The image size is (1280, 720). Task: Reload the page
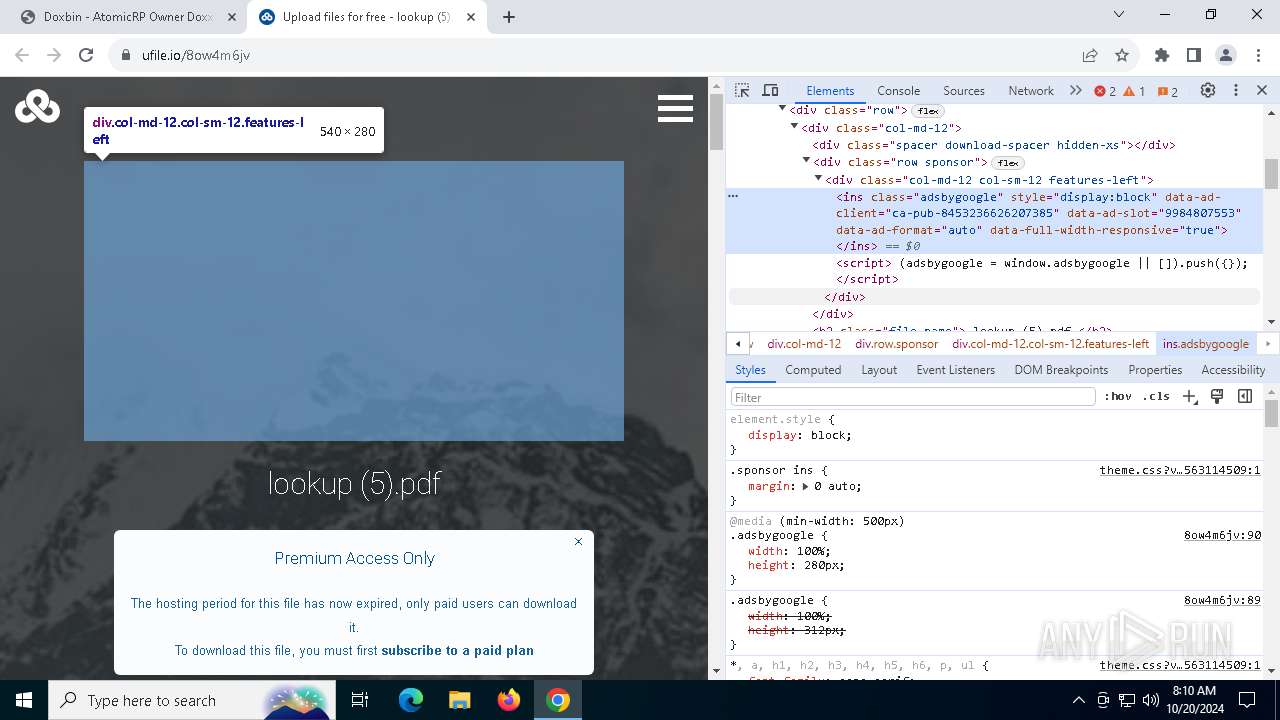(x=86, y=55)
